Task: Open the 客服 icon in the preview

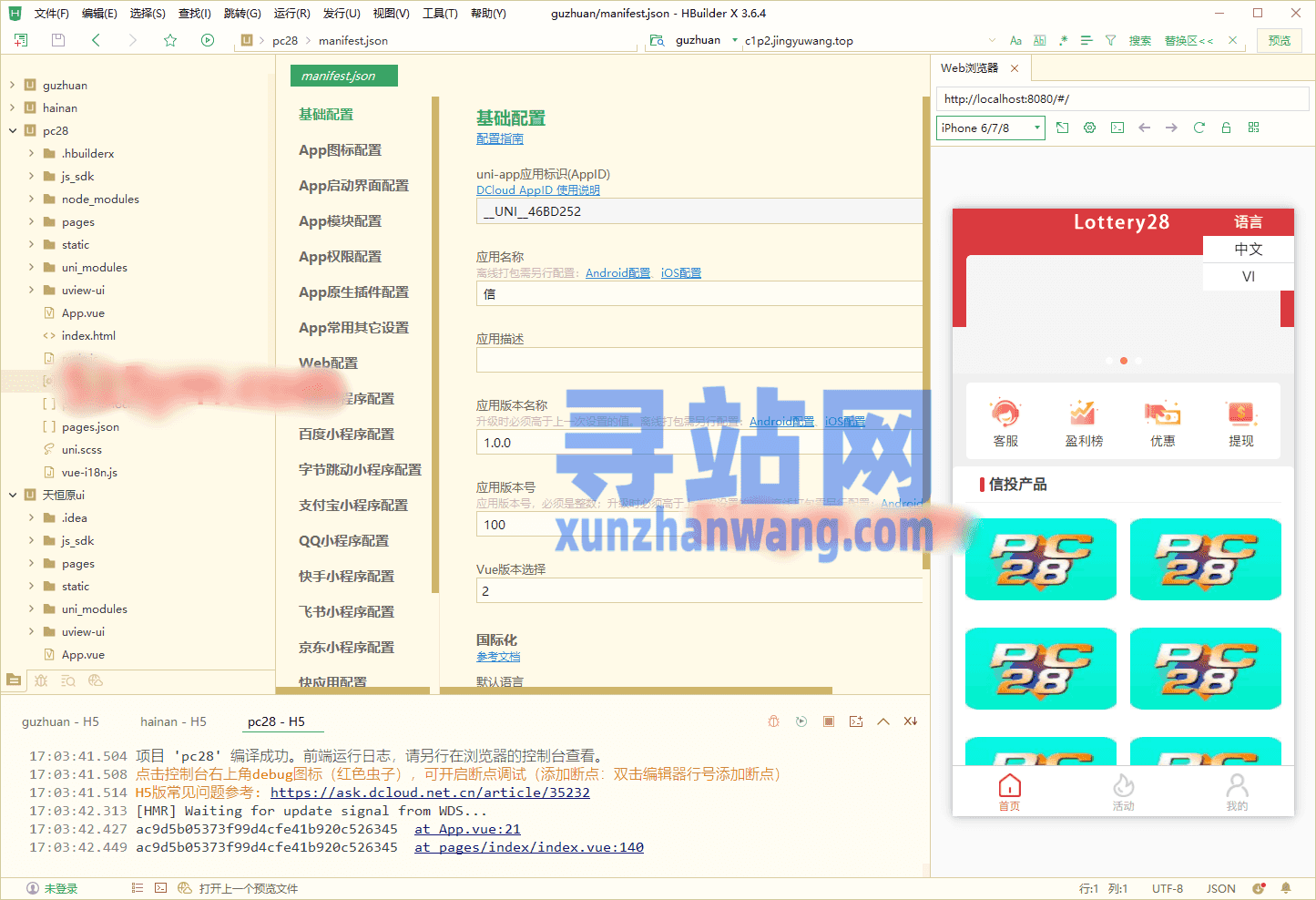Action: point(1005,423)
